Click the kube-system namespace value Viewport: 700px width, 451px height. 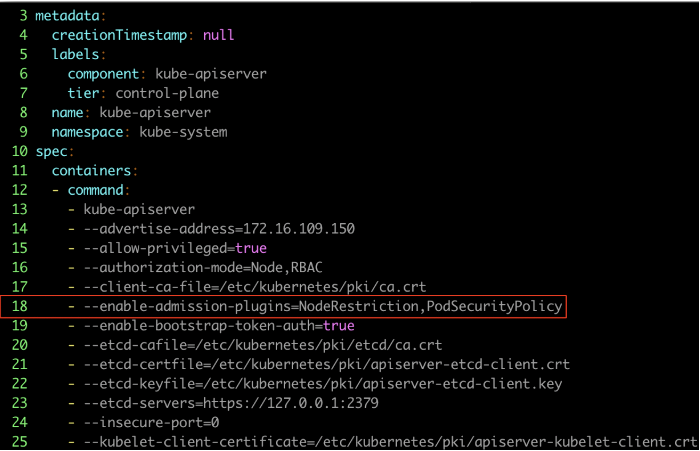(185, 131)
